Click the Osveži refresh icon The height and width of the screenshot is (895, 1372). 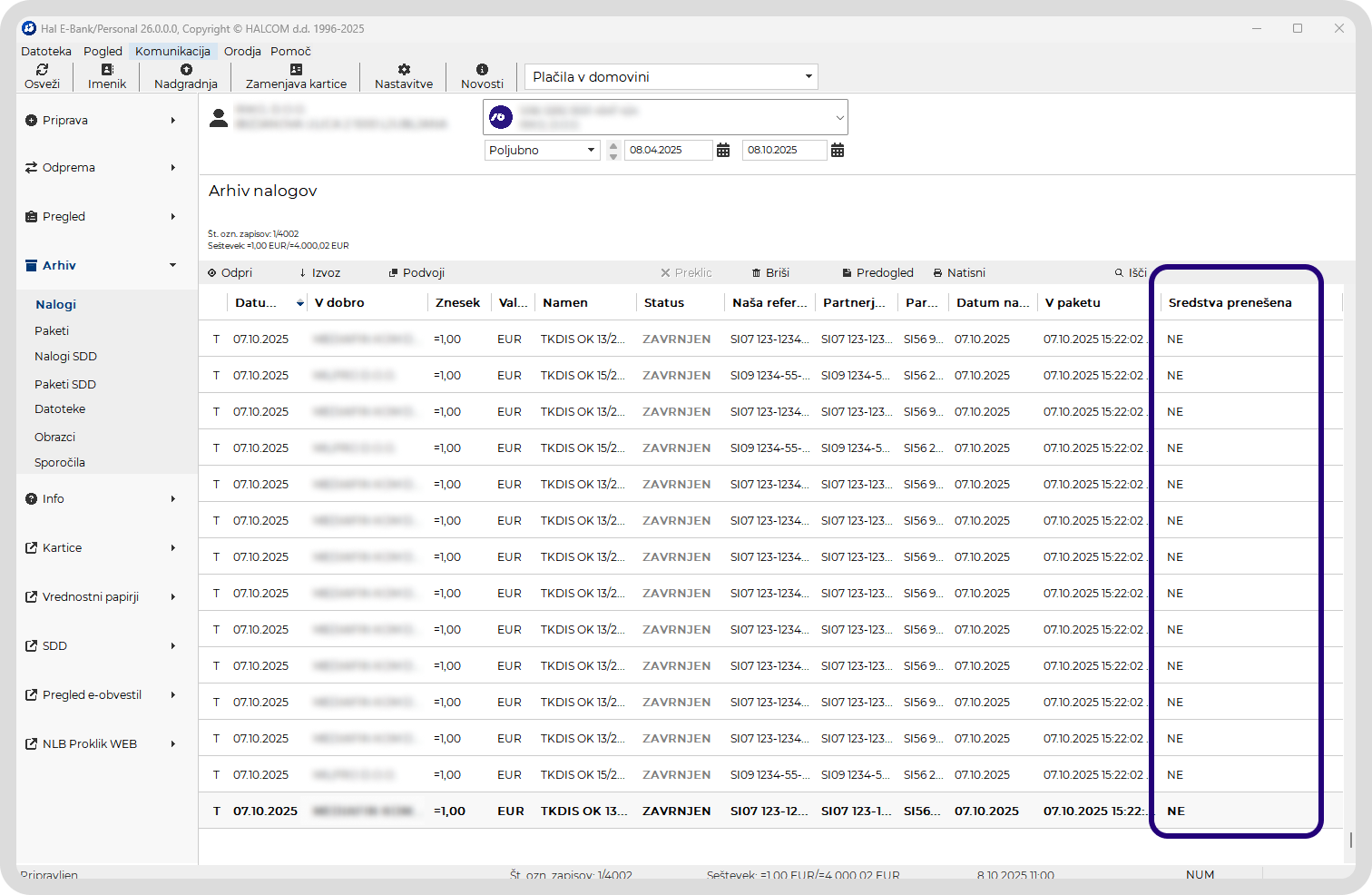[42, 70]
